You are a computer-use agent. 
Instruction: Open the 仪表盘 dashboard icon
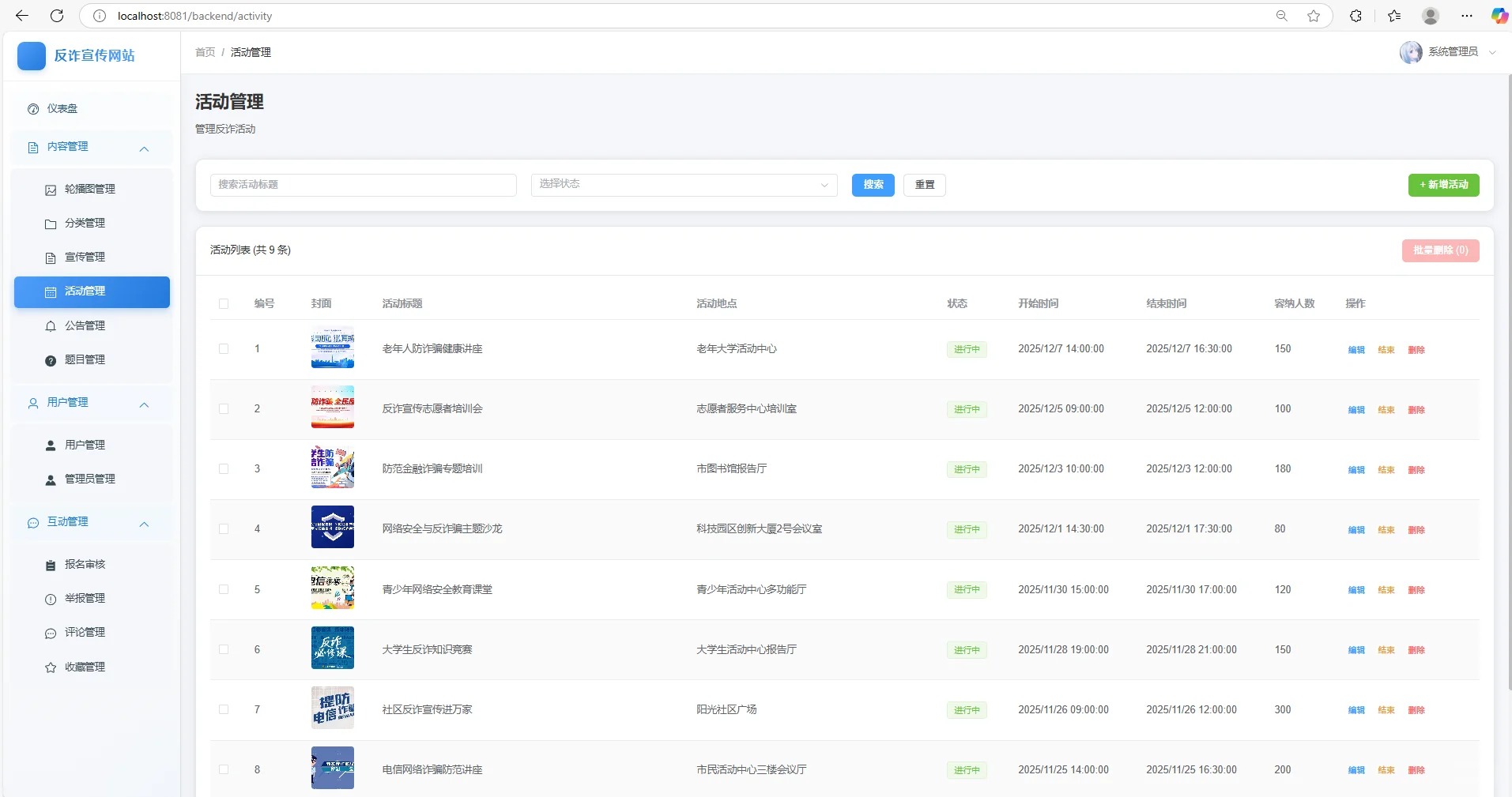(32, 109)
